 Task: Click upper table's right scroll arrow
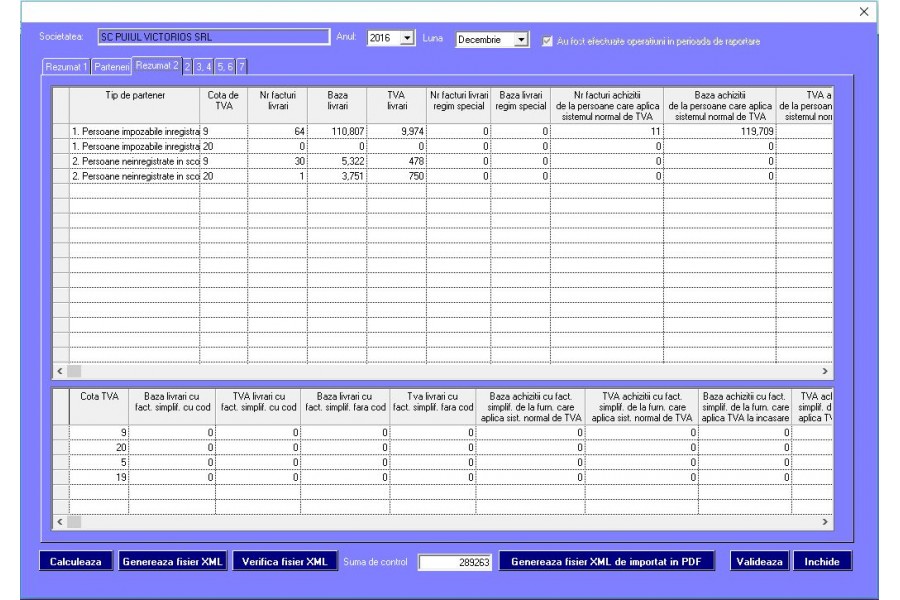pyautogui.click(x=825, y=371)
